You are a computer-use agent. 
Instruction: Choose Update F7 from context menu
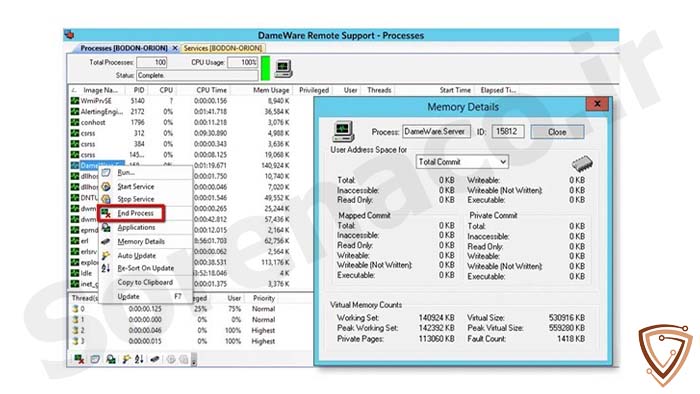tap(146, 297)
